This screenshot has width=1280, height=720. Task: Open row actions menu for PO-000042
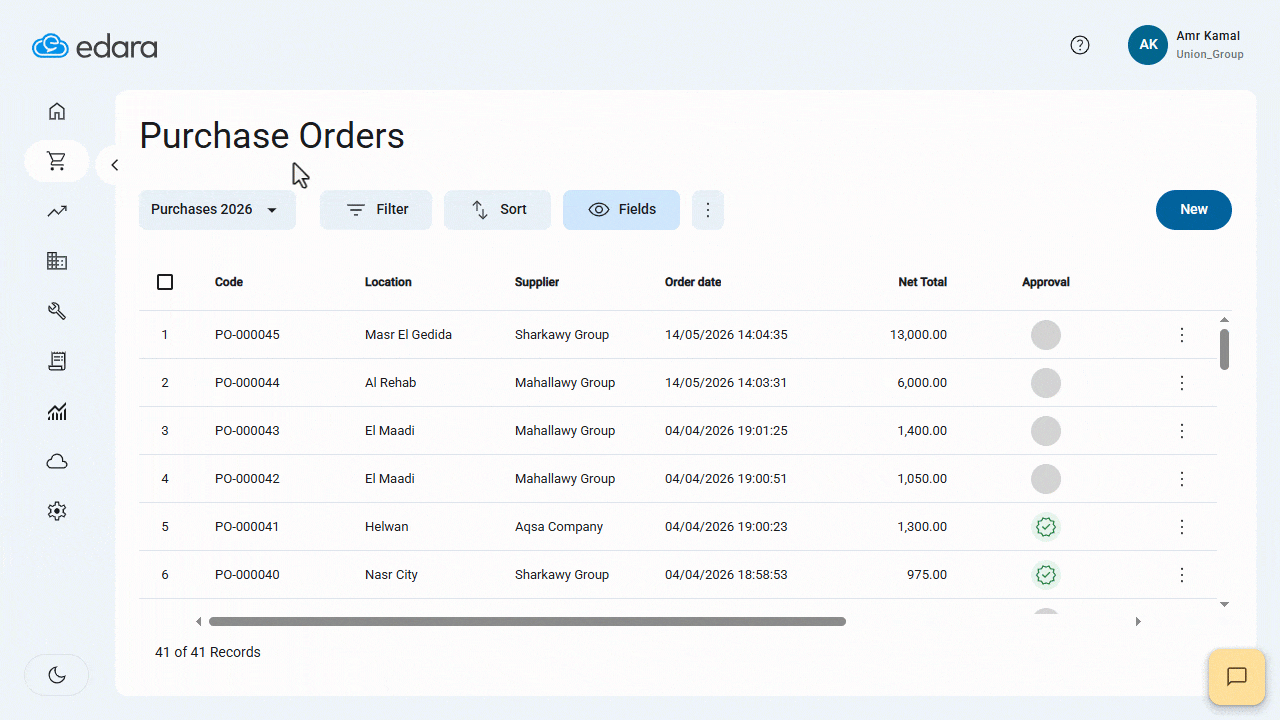[1182, 479]
